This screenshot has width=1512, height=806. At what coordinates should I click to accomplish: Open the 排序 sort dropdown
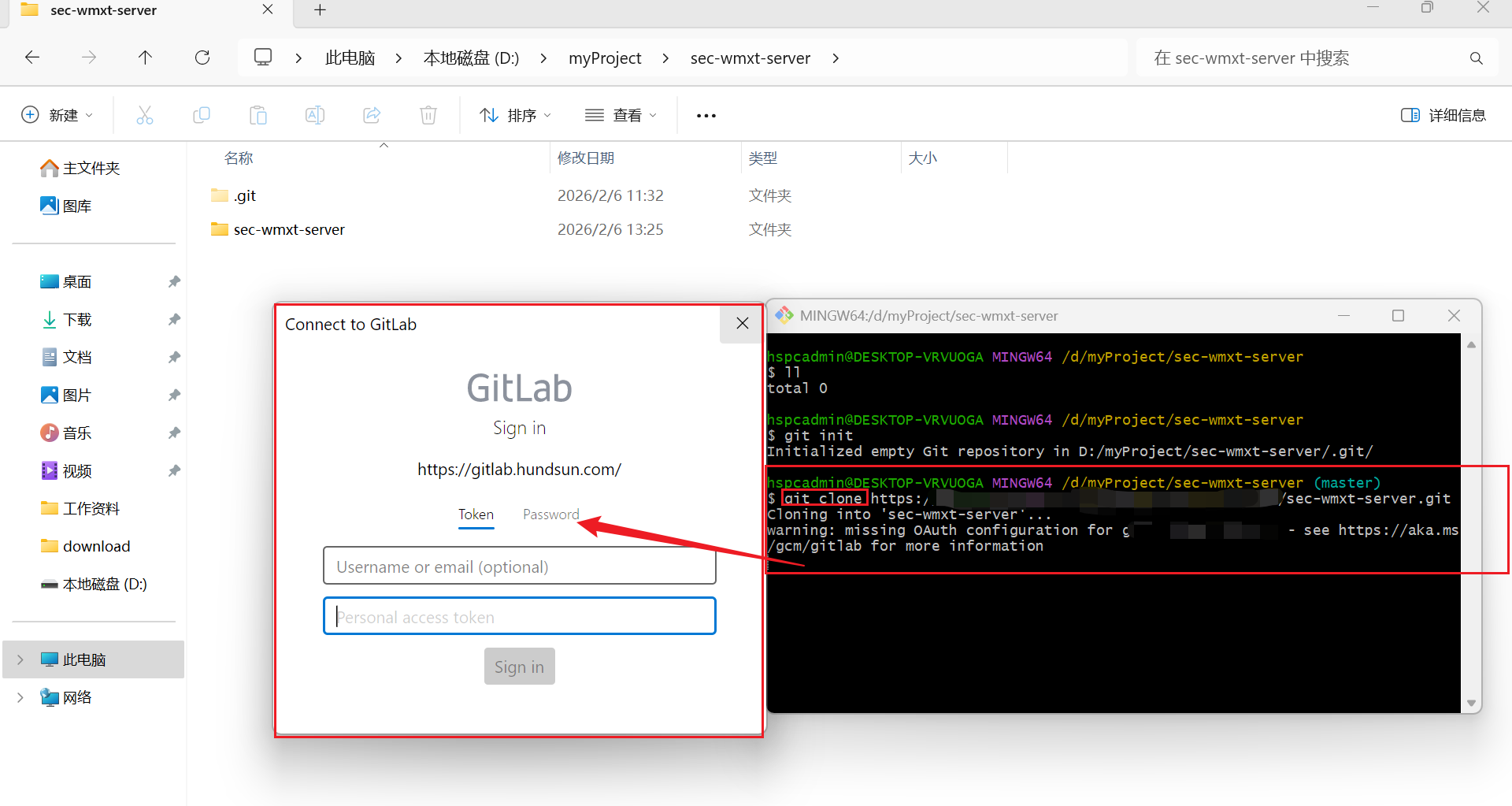(515, 115)
